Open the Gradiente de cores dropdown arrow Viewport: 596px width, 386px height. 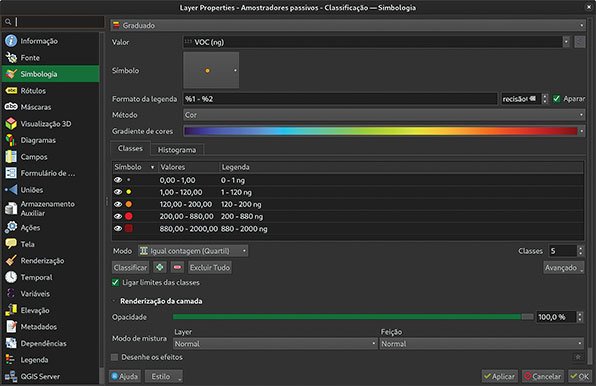click(582, 131)
